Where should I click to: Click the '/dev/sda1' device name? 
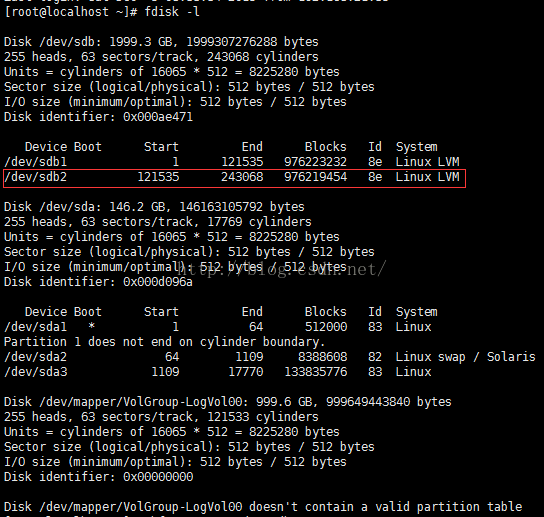click(x=35, y=327)
